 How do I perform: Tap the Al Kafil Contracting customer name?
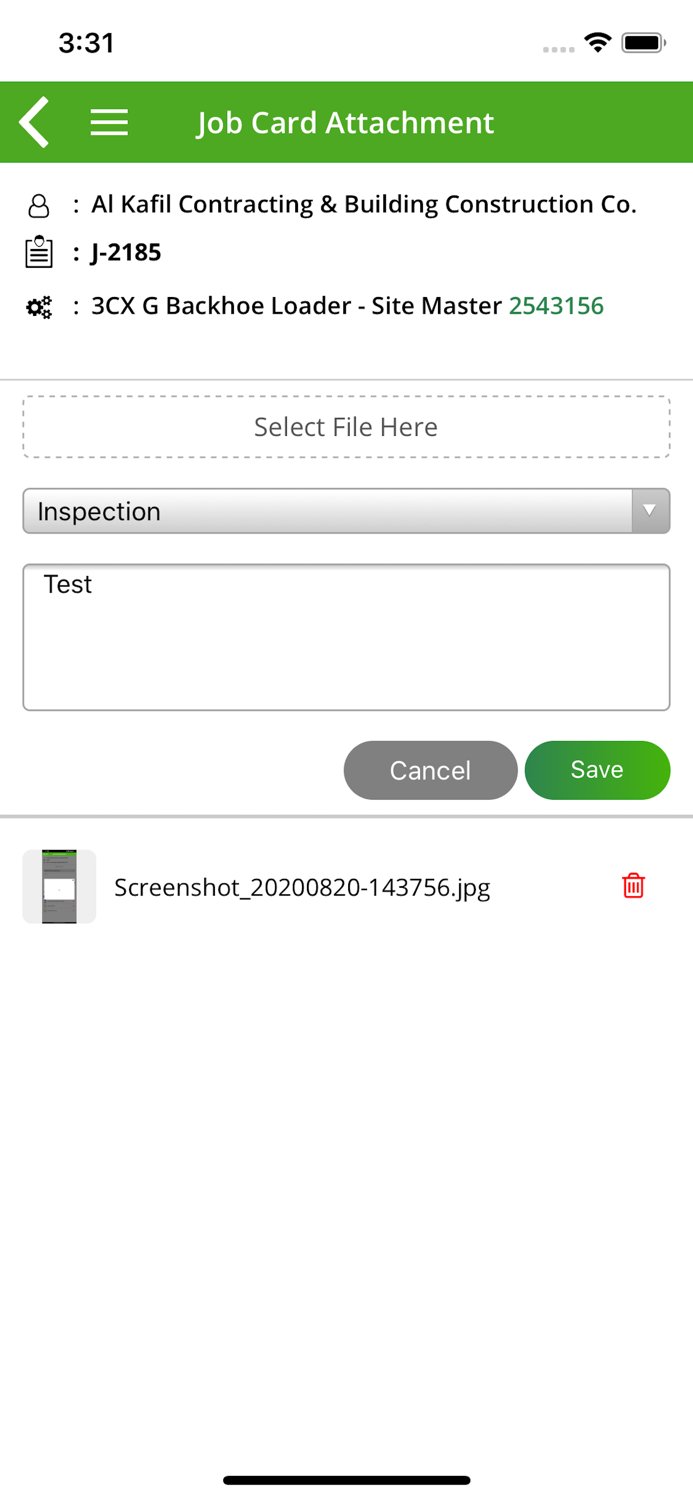(x=364, y=205)
